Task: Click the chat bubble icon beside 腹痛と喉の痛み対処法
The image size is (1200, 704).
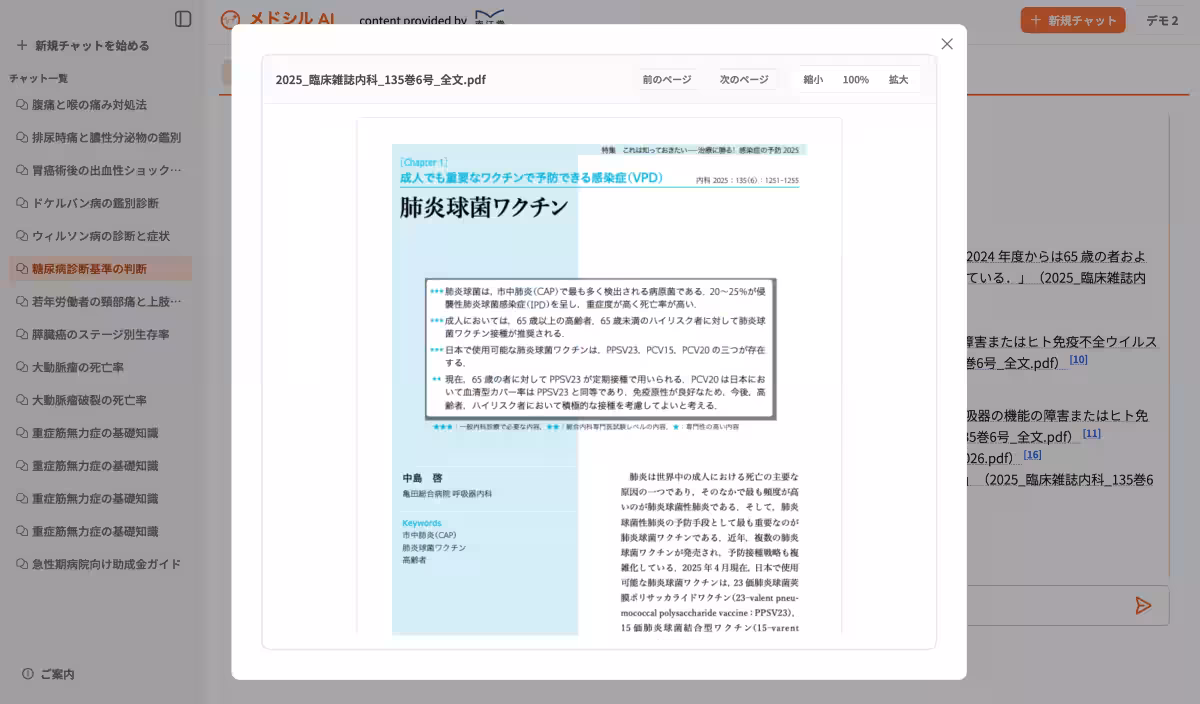Action: click(21, 104)
